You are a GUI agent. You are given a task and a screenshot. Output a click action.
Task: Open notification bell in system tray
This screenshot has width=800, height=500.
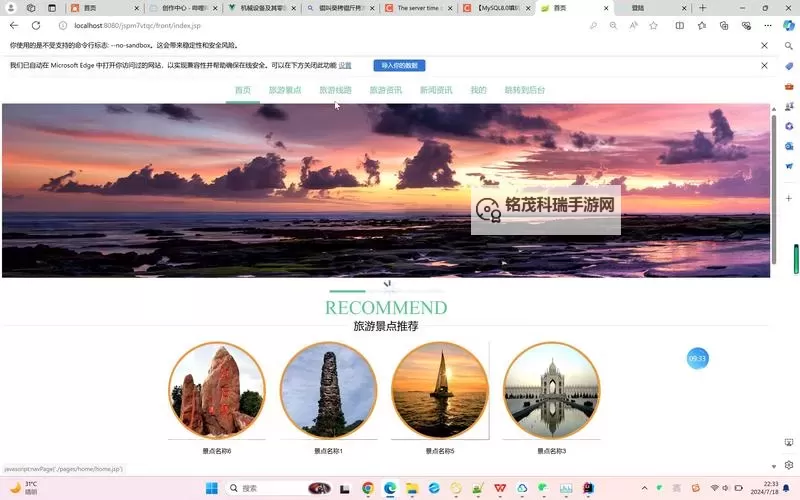[786, 488]
